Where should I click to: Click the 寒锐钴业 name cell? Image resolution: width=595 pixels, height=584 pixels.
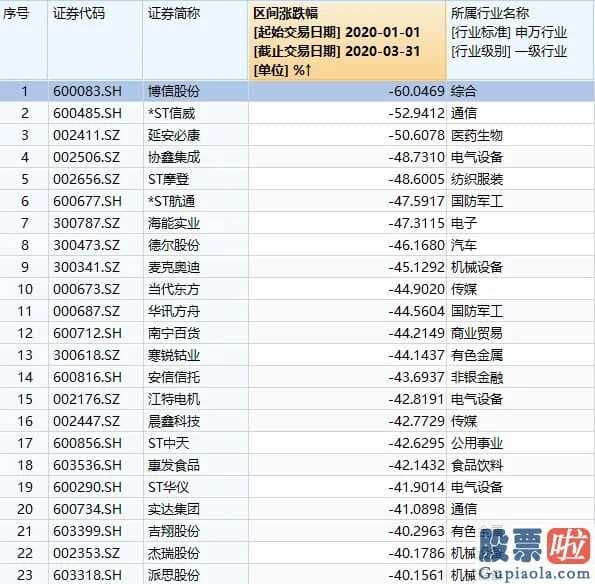tap(174, 356)
